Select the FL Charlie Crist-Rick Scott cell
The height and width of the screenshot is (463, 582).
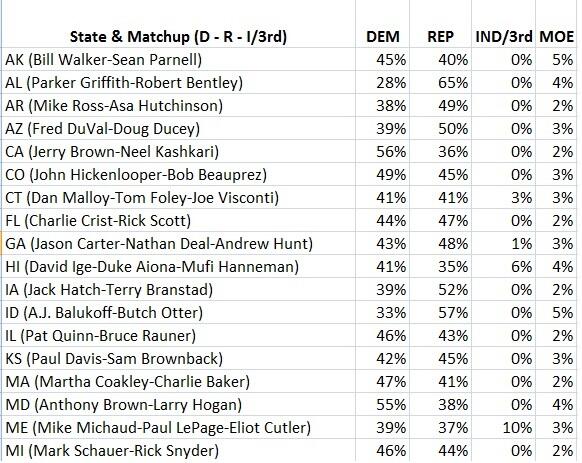(178, 221)
